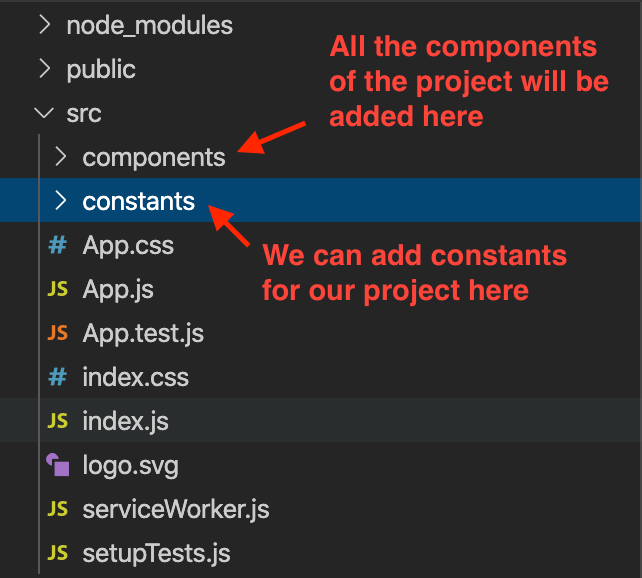Viewport: 642px width, 578px height.
Task: Click the hash icon beside index.css
Action: tap(58, 378)
